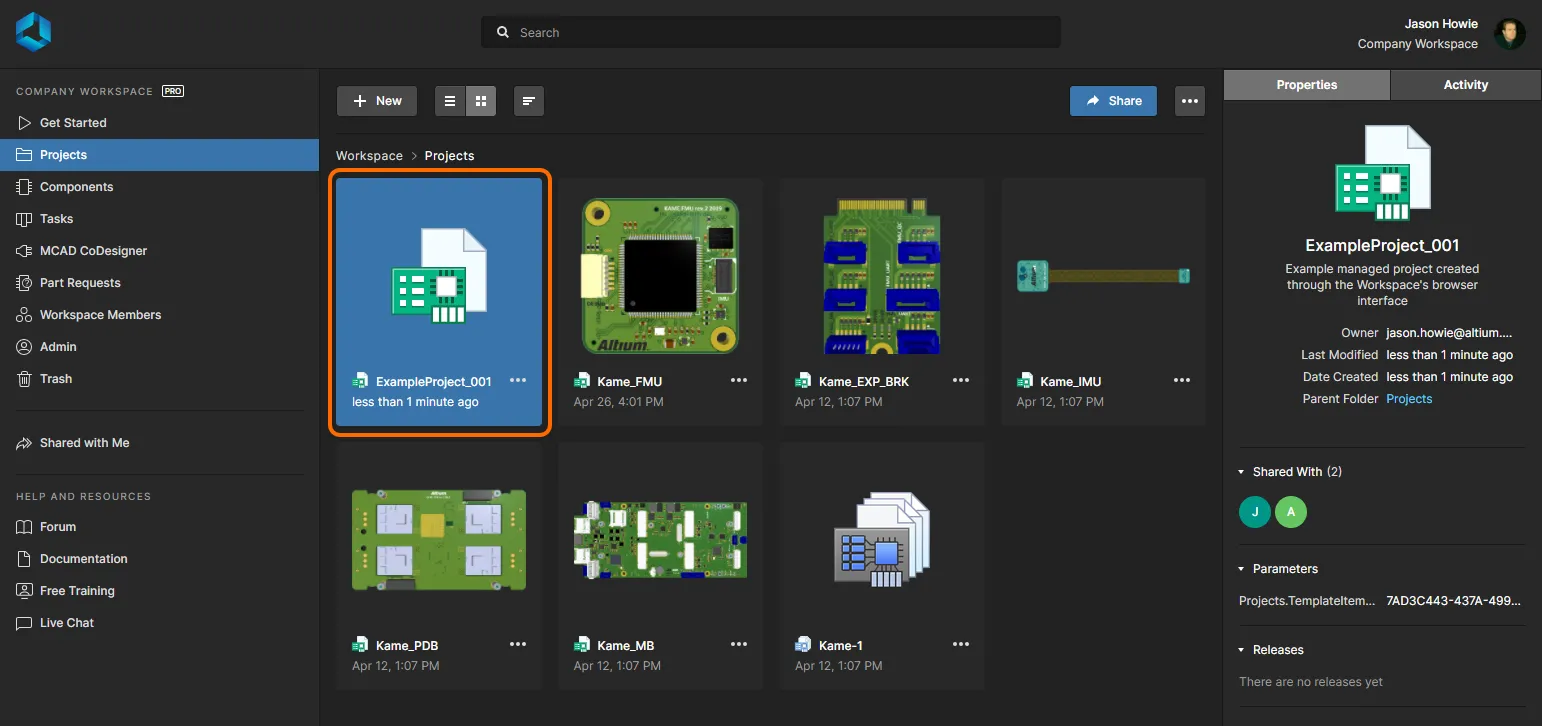Switch to grid tile view
Image resolution: width=1542 pixels, height=726 pixels.
pyautogui.click(x=481, y=101)
